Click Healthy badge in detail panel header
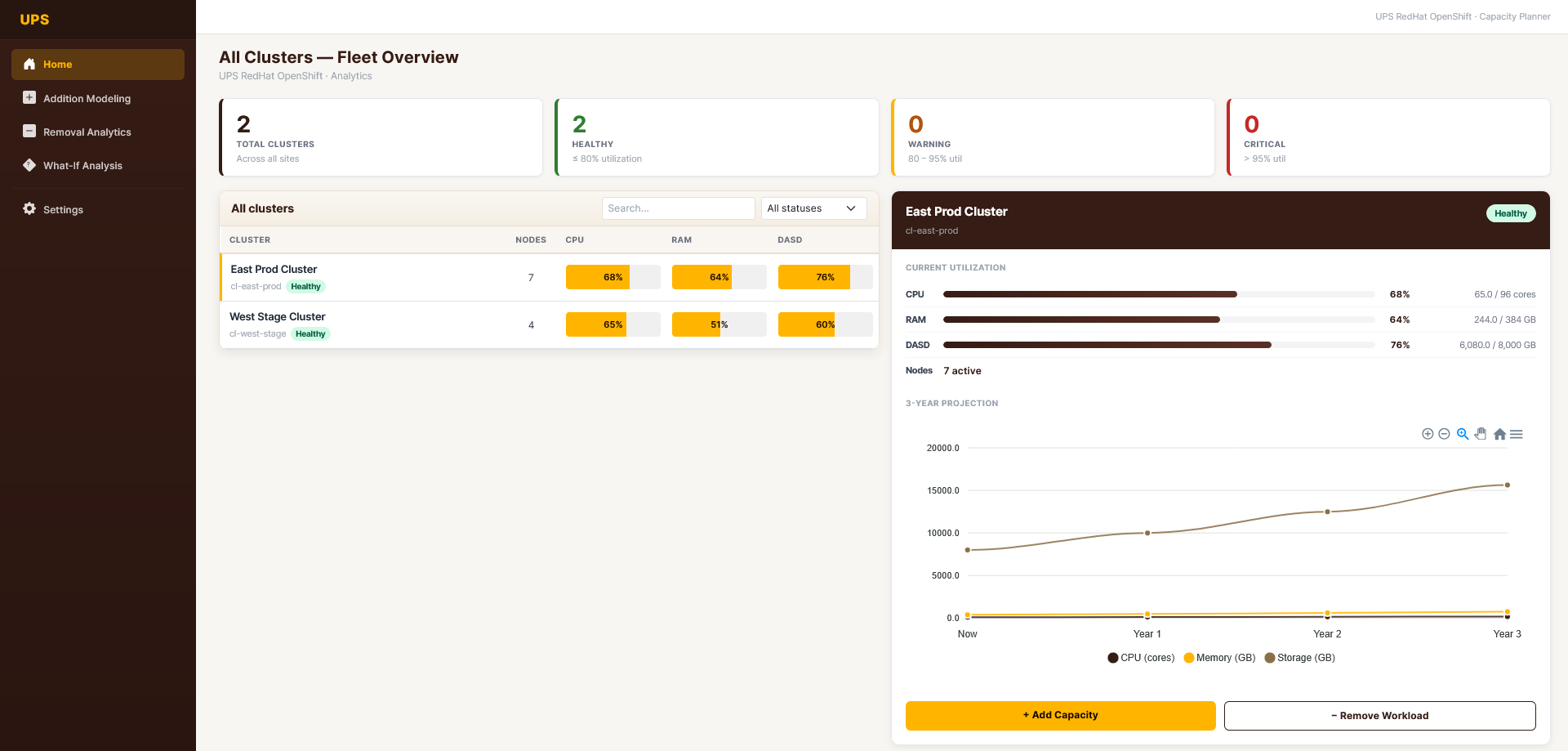Viewport: 1568px width, 756px height. click(1510, 213)
